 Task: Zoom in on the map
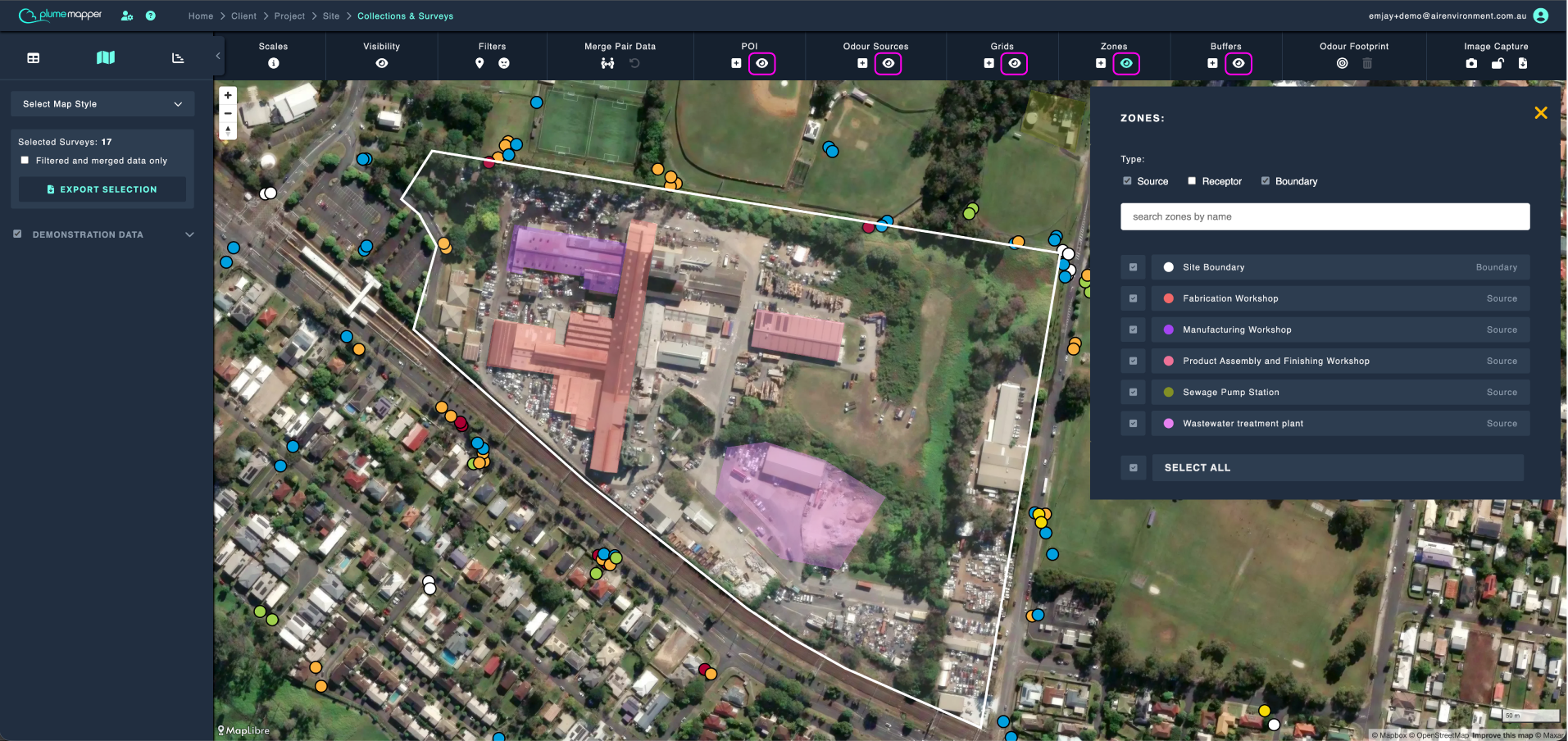(228, 95)
